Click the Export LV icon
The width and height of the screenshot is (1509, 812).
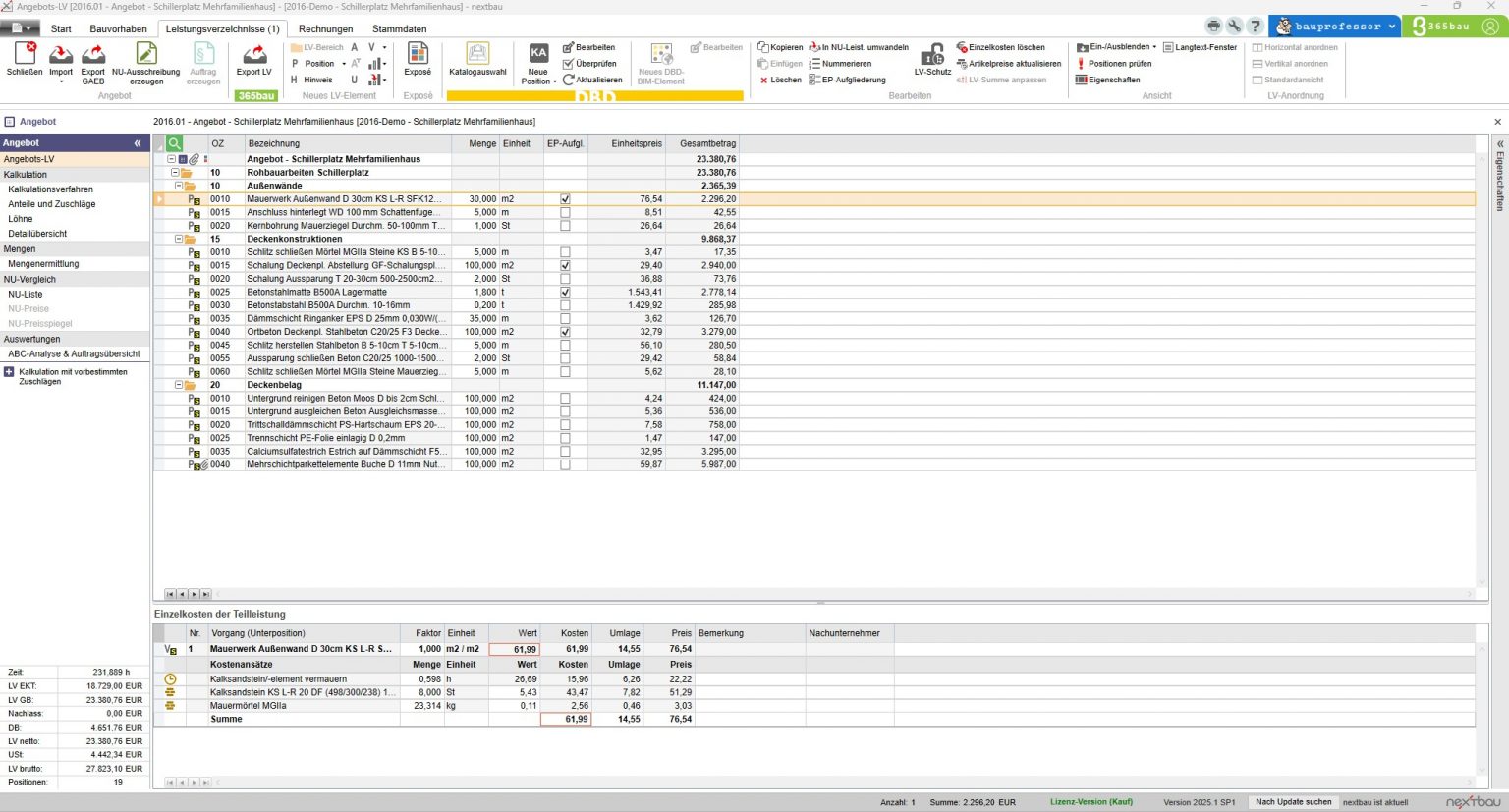click(x=254, y=55)
